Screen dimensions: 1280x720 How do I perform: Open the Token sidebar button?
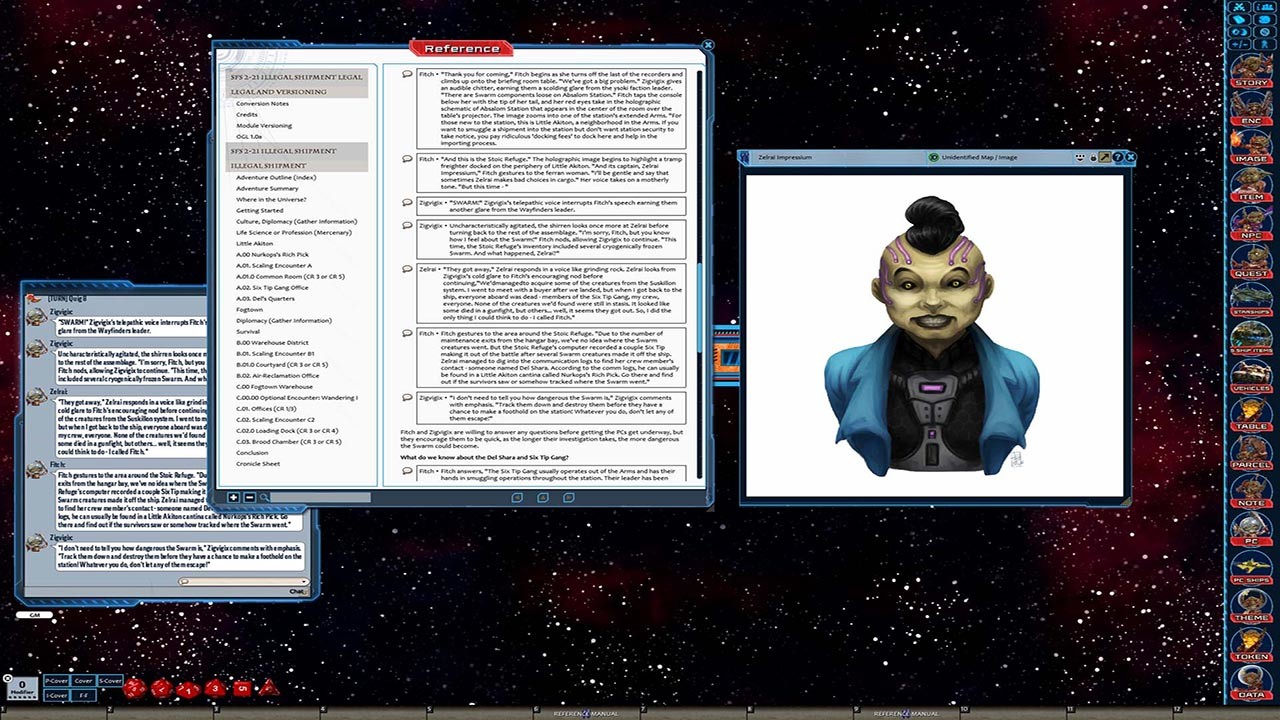coord(1251,645)
